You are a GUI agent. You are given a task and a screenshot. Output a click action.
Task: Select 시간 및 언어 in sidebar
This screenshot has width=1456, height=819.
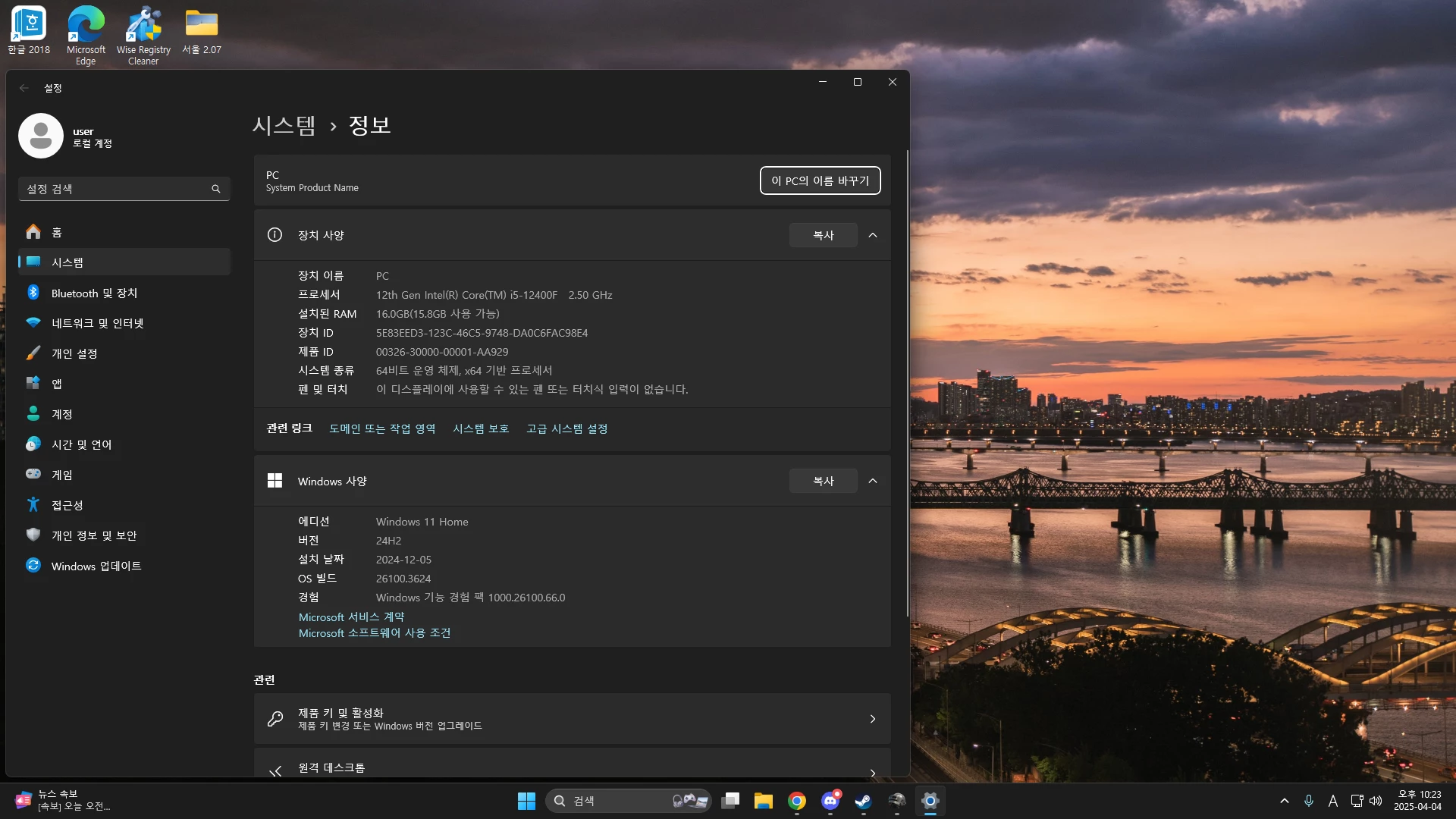81,444
